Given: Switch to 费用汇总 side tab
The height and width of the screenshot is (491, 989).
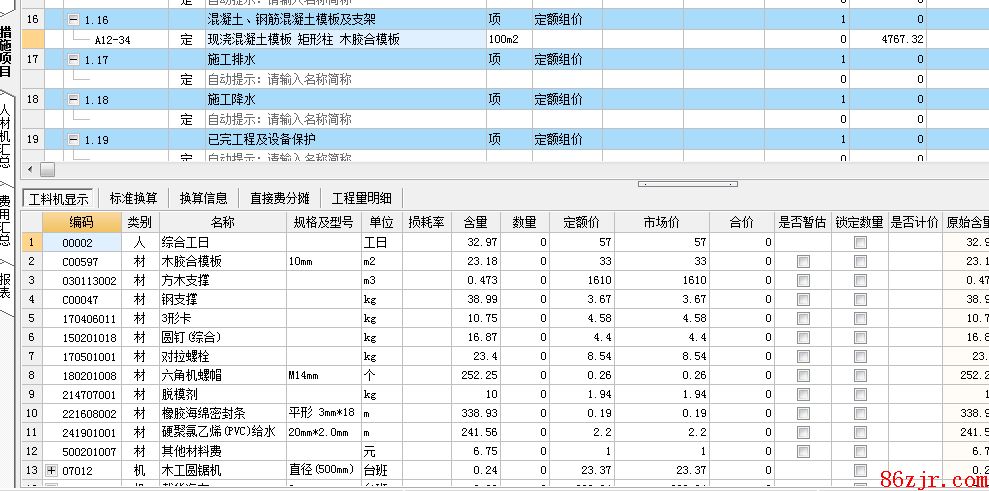Looking at the screenshot, I should click(x=7, y=220).
